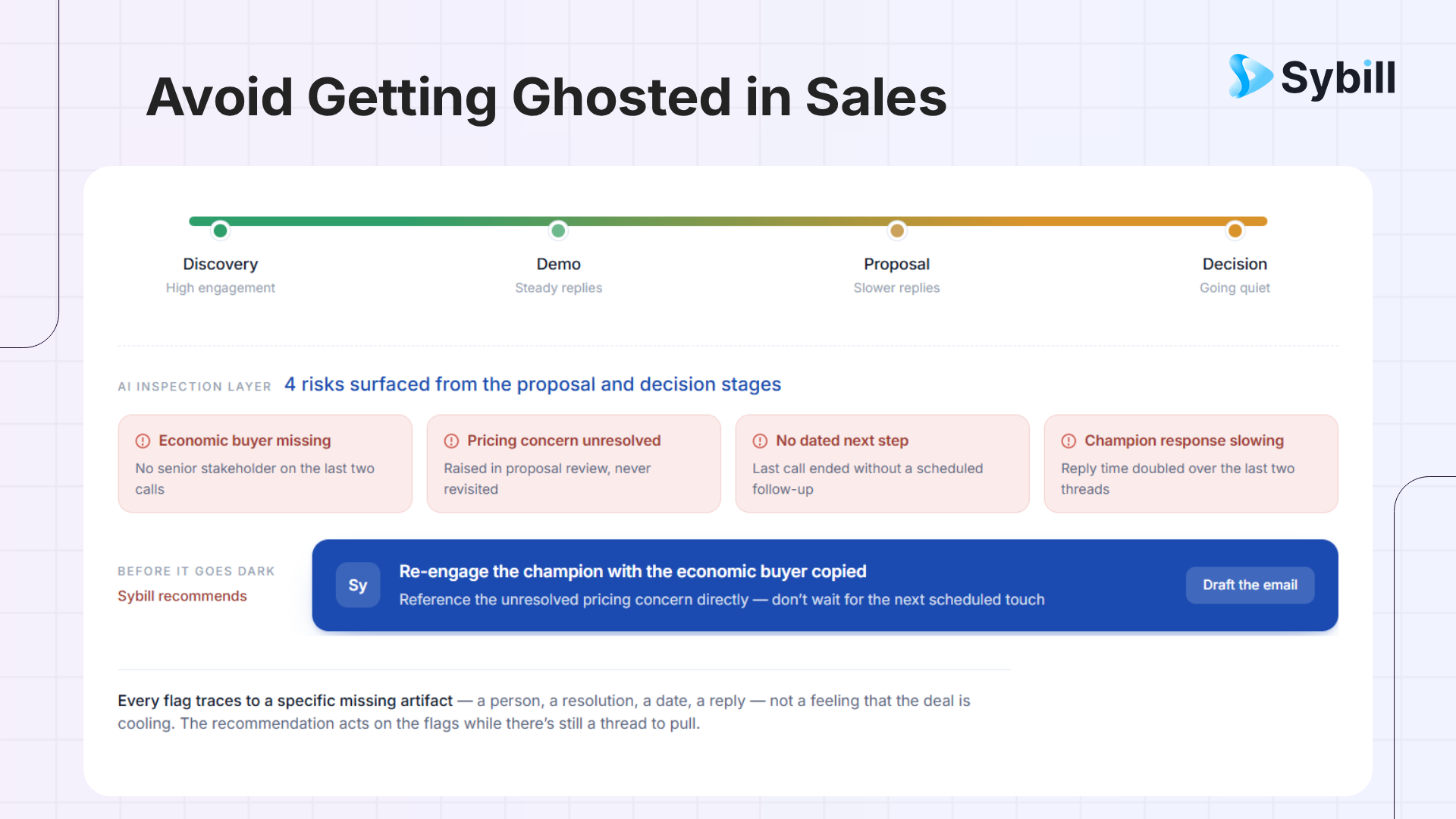This screenshot has width=1456, height=819.
Task: Click the 4 risks surfaced headline
Action: 532,384
